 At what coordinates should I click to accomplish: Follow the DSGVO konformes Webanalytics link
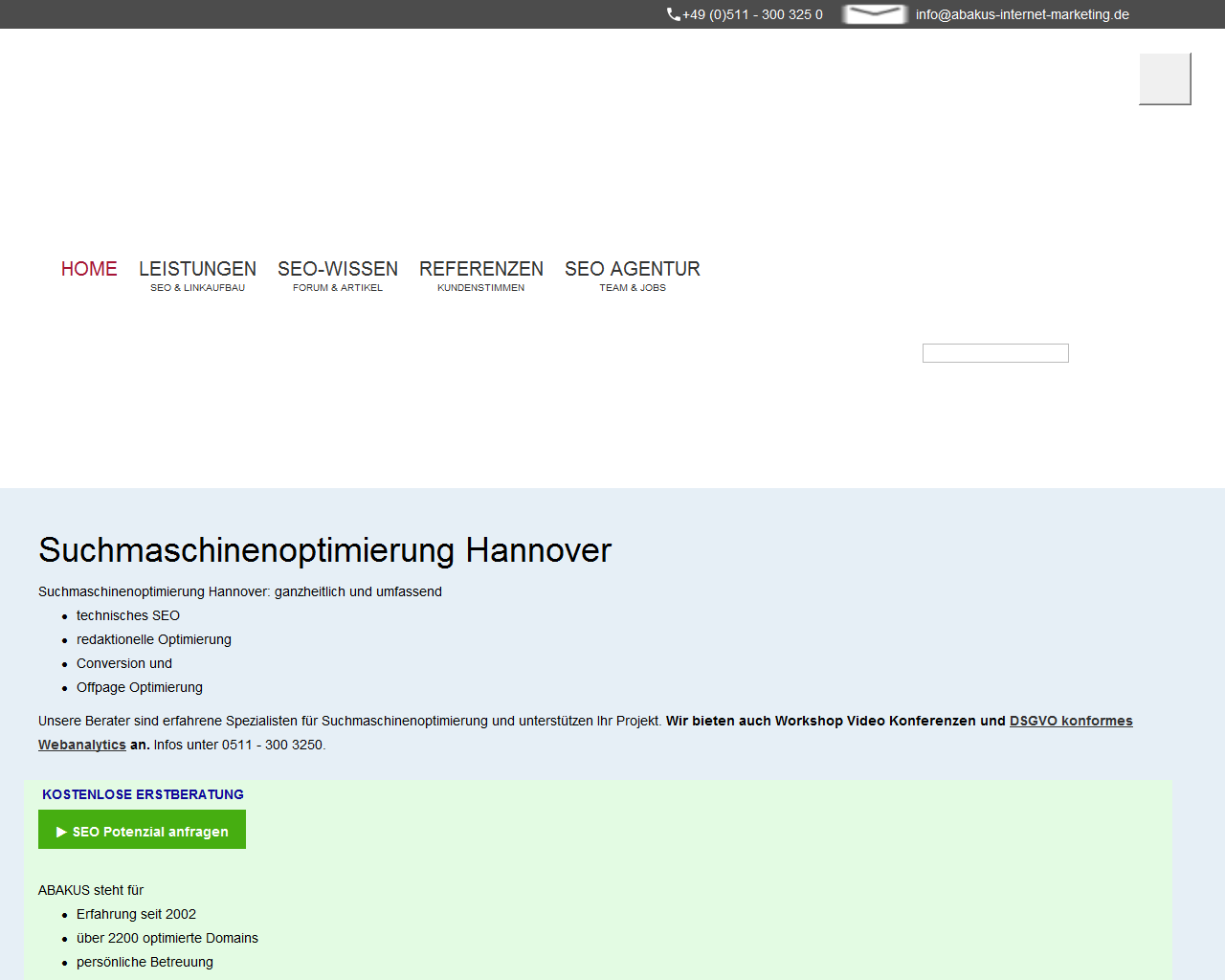tap(1070, 721)
